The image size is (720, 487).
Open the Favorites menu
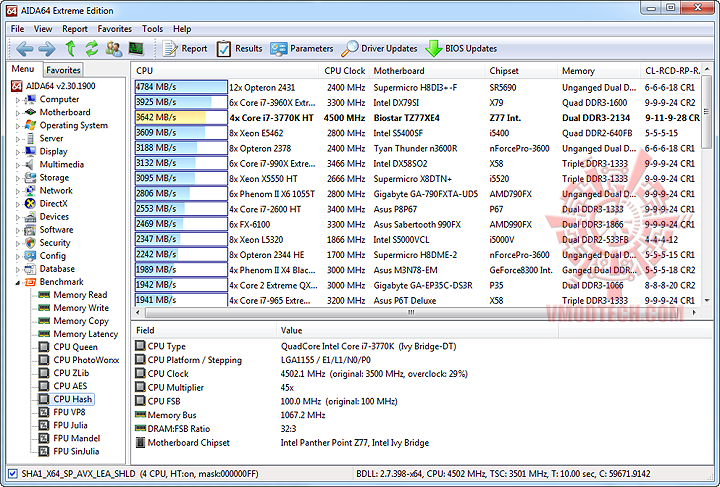click(115, 29)
